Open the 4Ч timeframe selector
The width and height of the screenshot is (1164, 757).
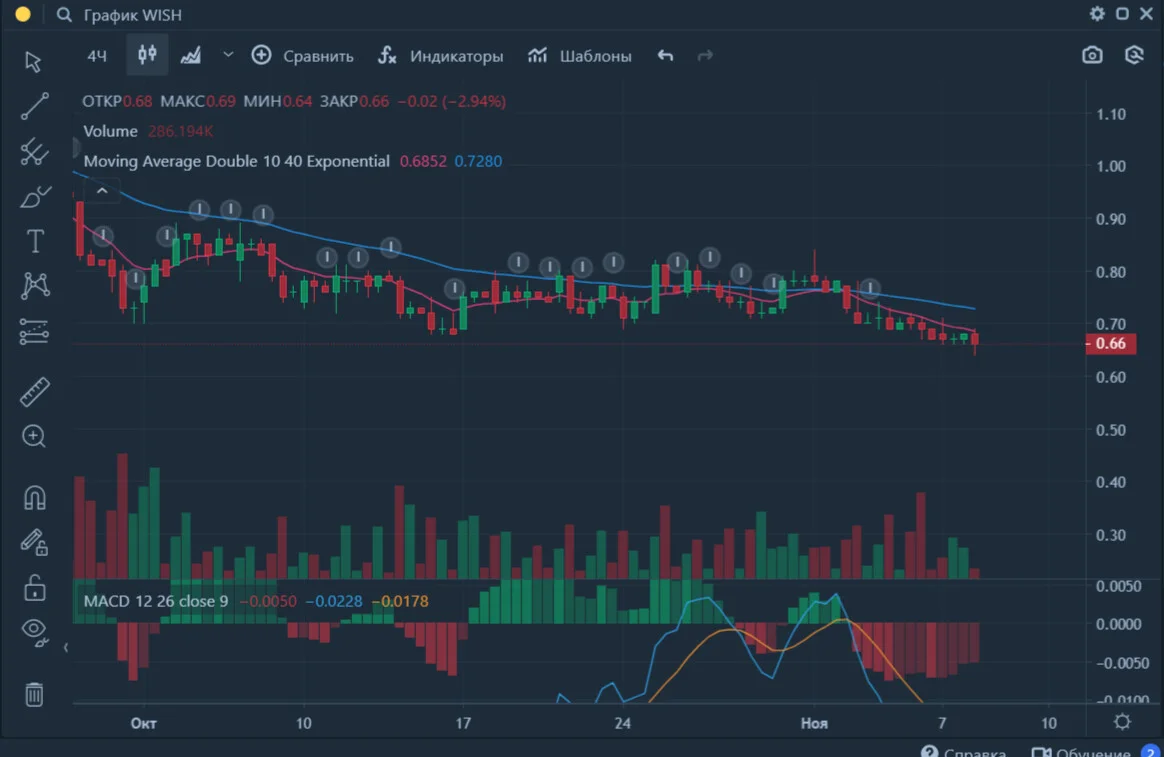[97, 56]
